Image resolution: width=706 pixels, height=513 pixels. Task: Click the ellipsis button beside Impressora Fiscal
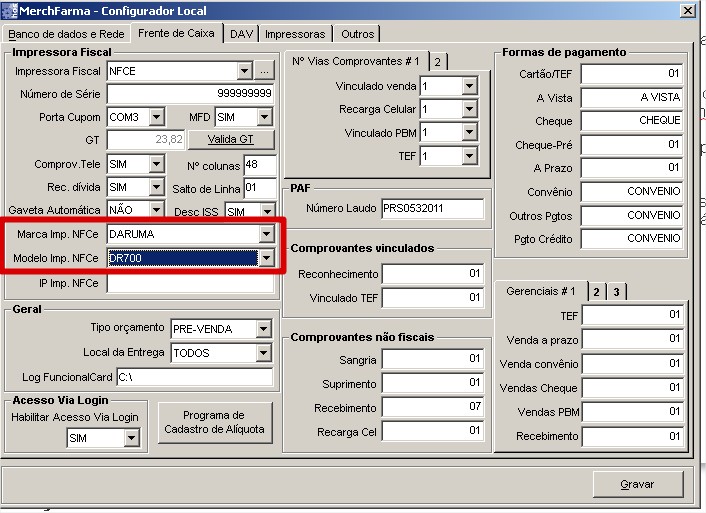[x=264, y=71]
